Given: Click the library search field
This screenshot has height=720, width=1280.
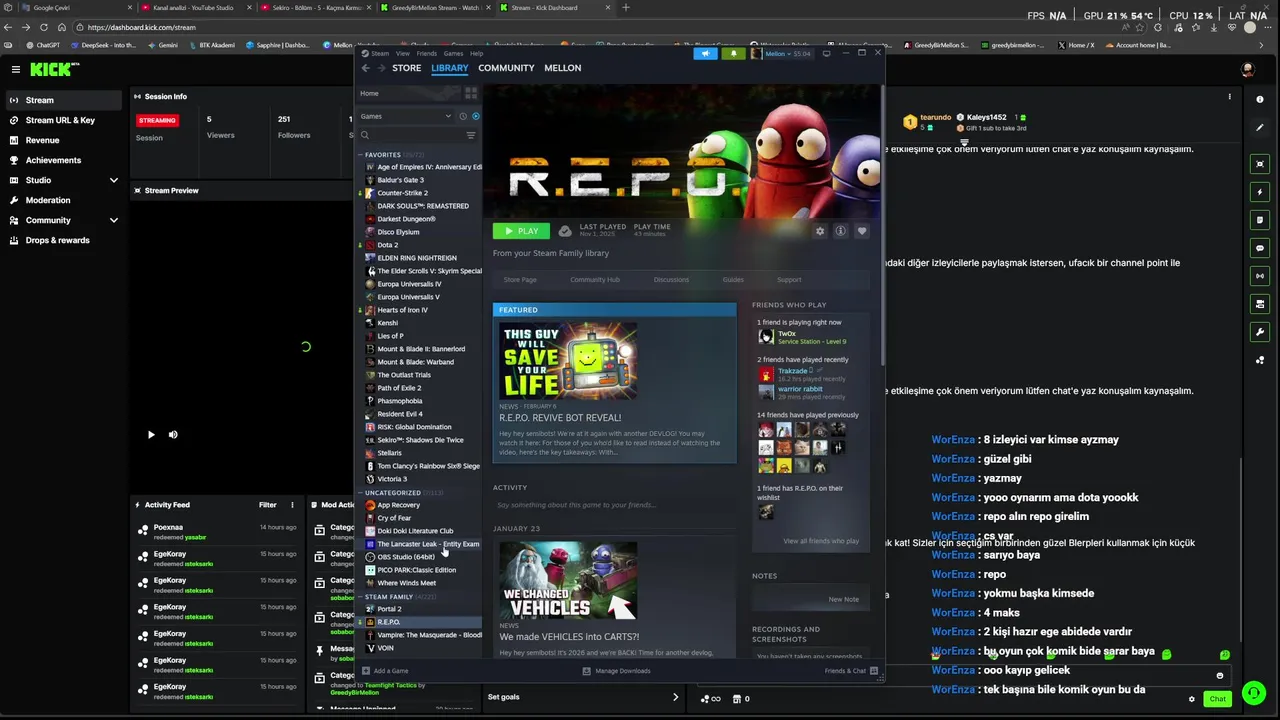Looking at the screenshot, I should [x=410, y=135].
